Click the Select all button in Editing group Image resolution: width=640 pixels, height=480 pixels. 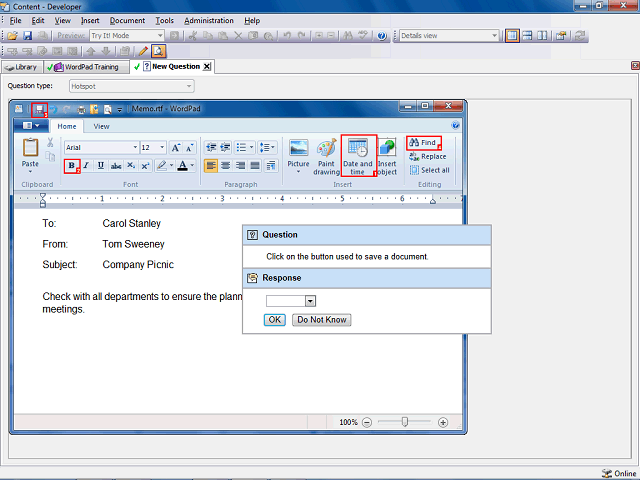point(429,170)
